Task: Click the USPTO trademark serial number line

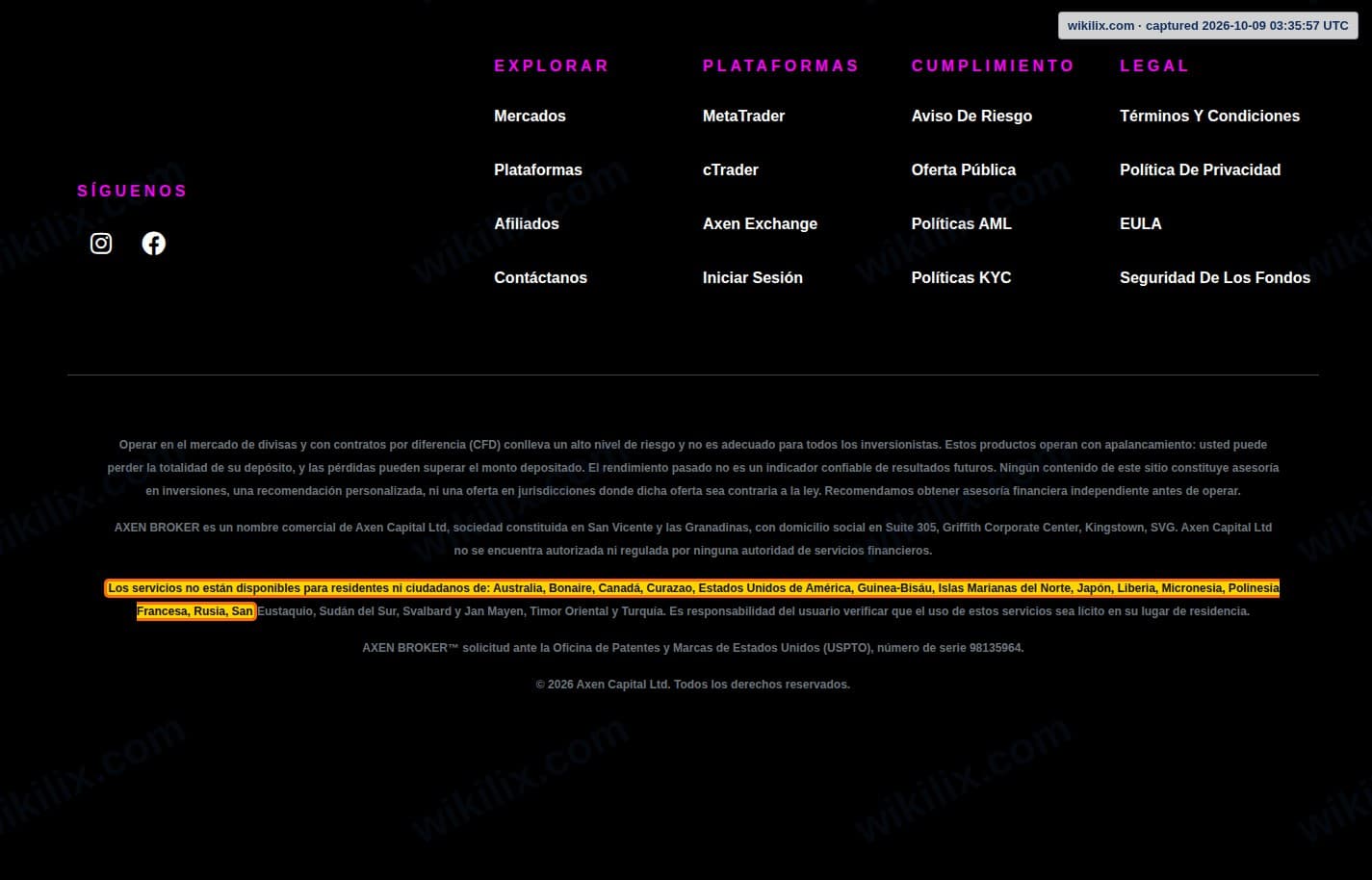Action: point(693,648)
